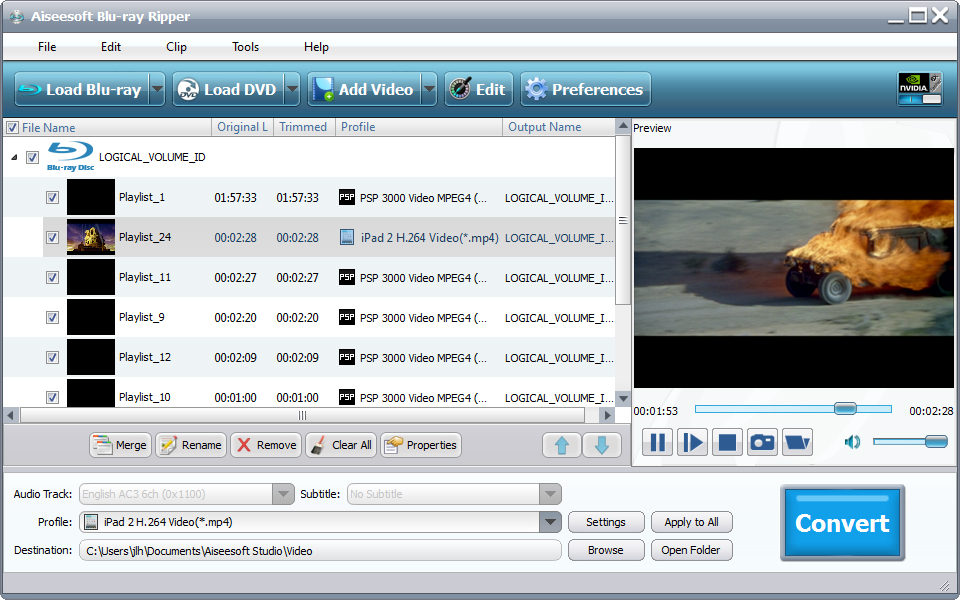Click the Output Name column header
960x600 pixels.
pyautogui.click(x=558, y=127)
